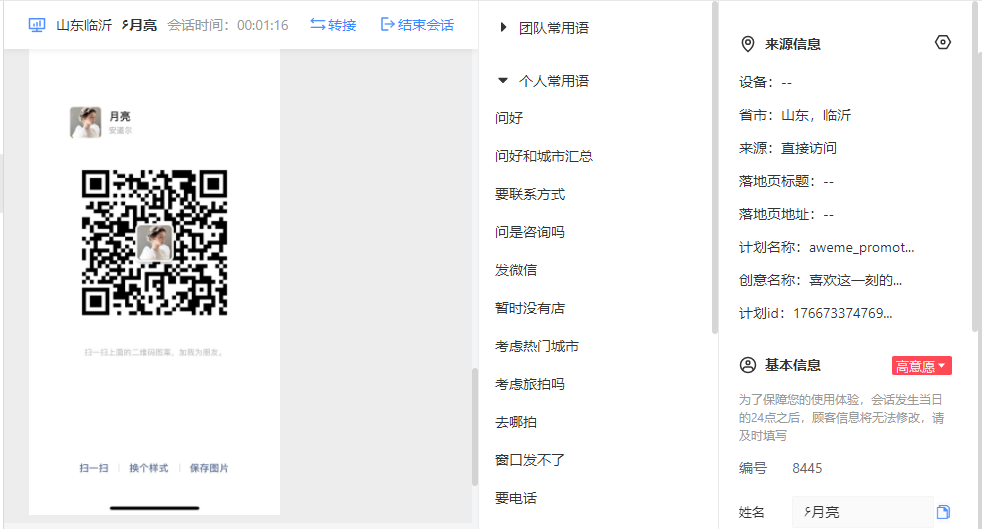End the chat with 结束会话
This screenshot has height=529, width=982.
[x=417, y=25]
